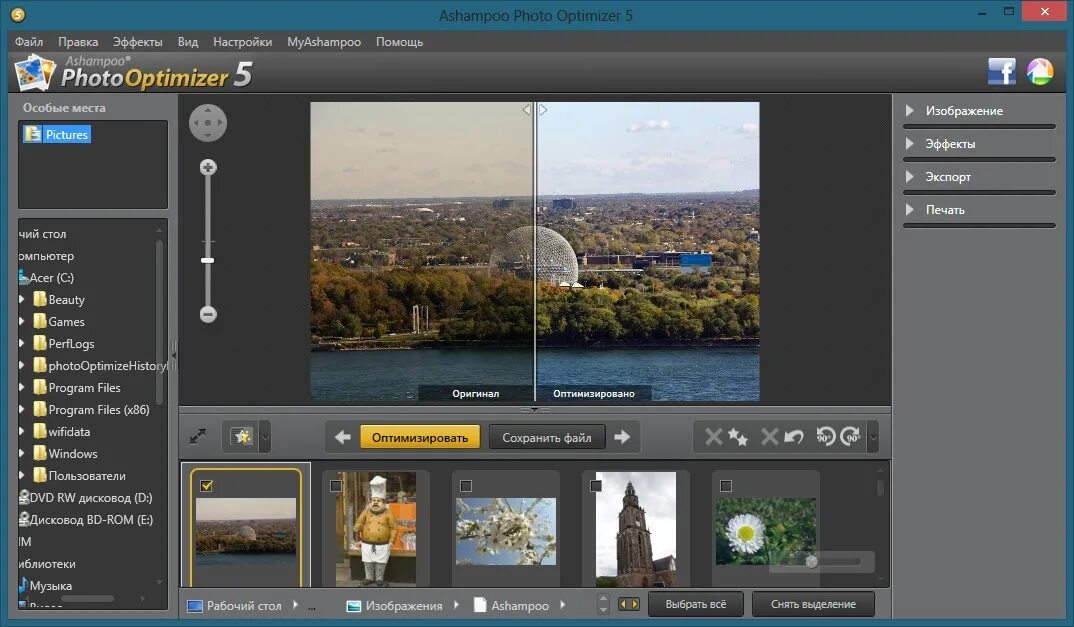Viewport: 1074px width, 627px height.
Task: Open the MyAshampoo menu
Action: pyautogui.click(x=324, y=42)
